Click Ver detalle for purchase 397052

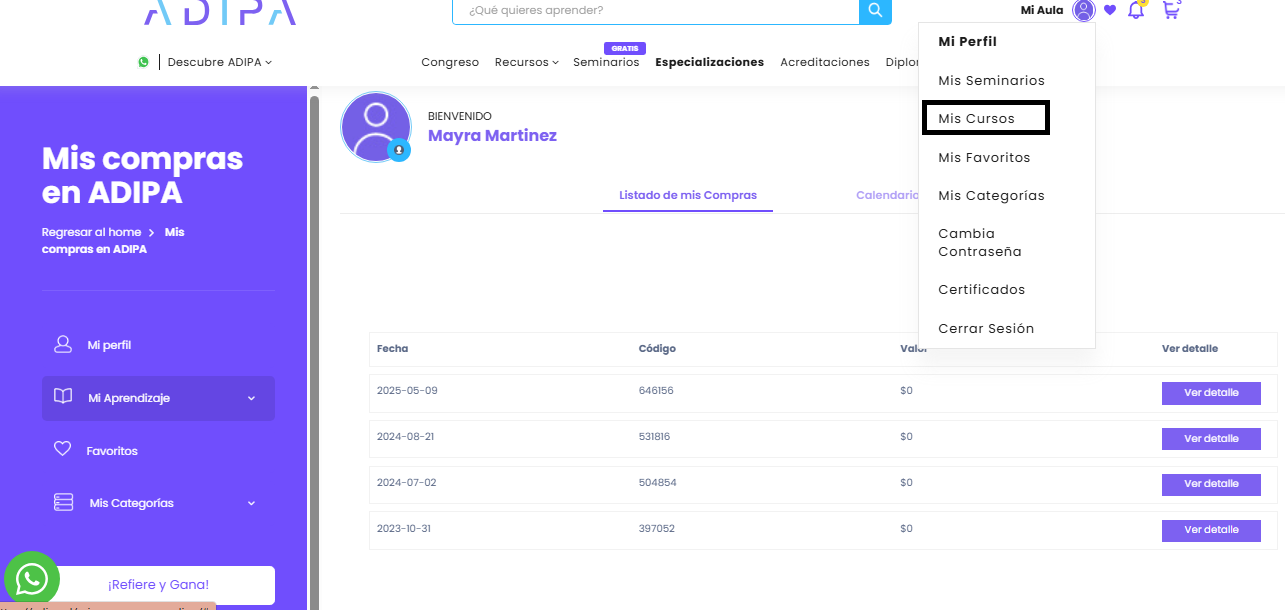[1211, 530]
